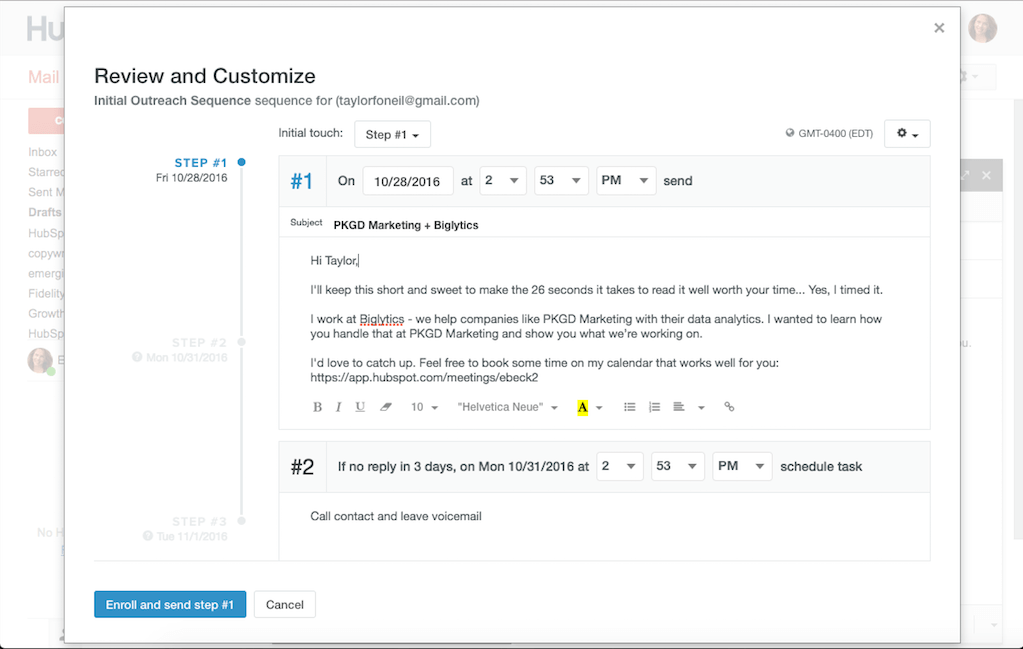
Task: Open the Initial touch step selector
Action: 392,133
